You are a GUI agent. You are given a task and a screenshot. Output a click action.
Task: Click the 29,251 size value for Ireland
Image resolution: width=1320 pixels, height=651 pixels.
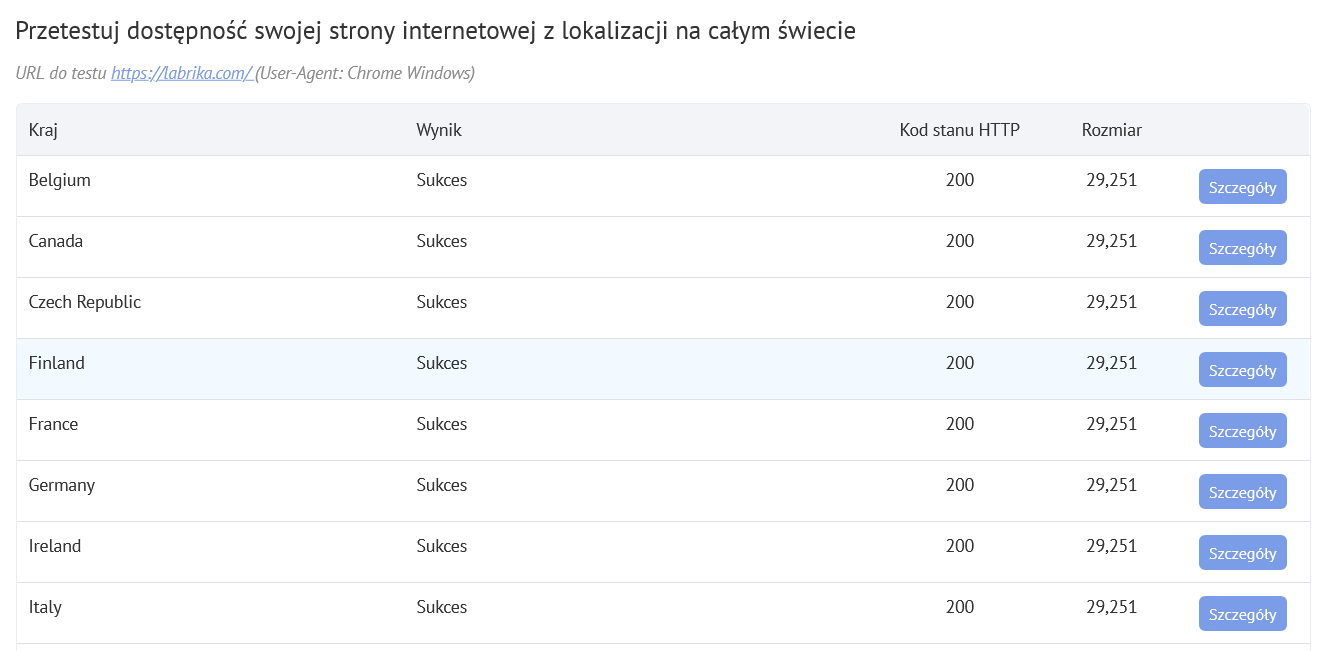tap(1110, 546)
